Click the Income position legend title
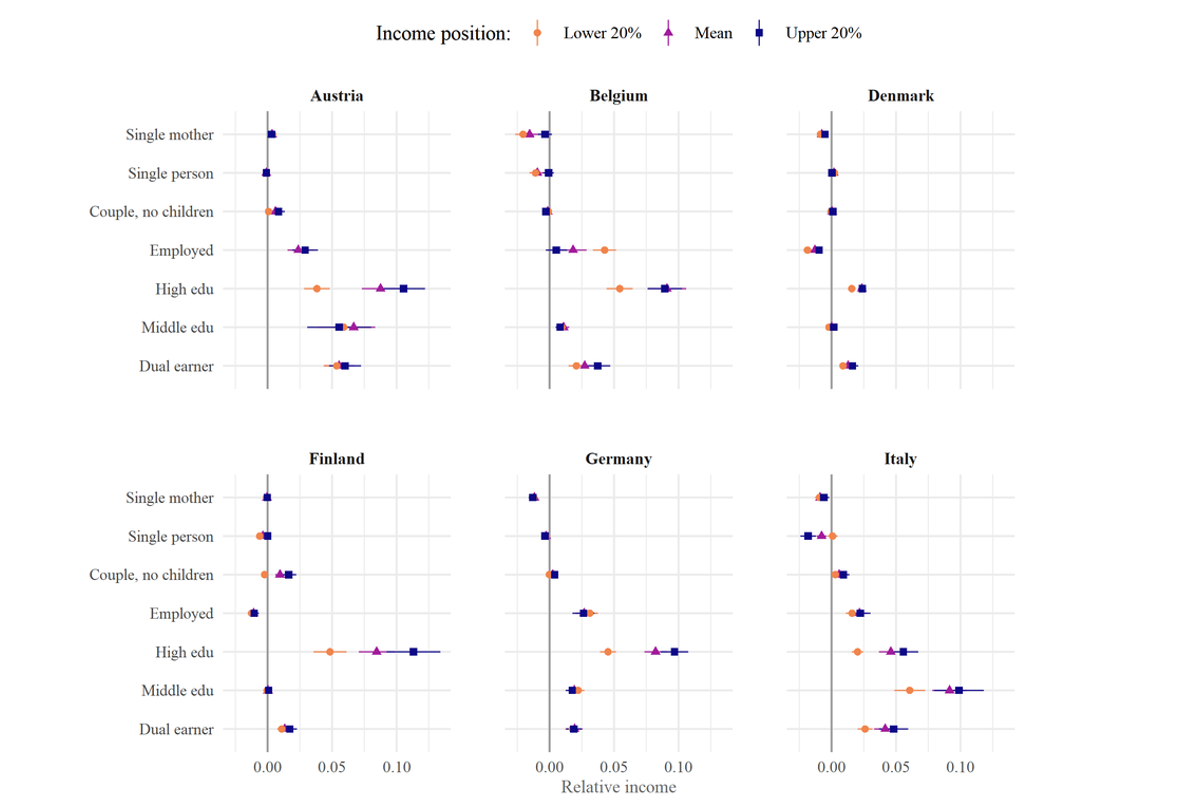Screen dimensions: 1187x805 point(443,33)
